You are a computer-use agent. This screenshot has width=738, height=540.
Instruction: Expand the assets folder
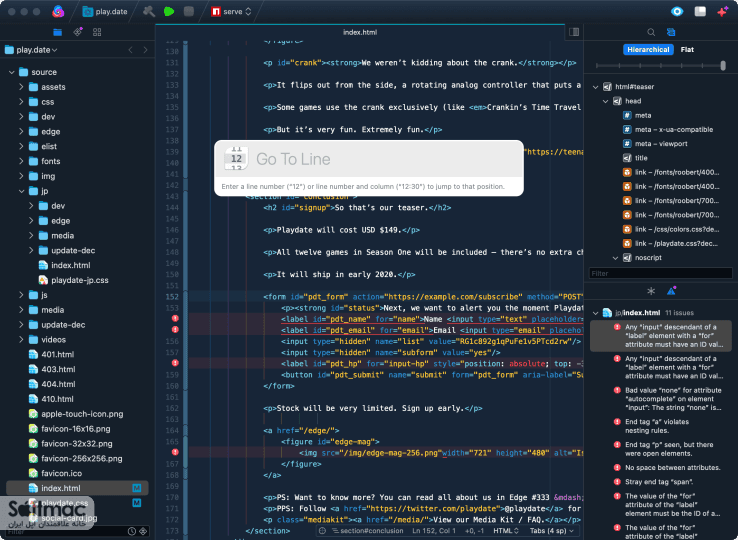(21, 87)
